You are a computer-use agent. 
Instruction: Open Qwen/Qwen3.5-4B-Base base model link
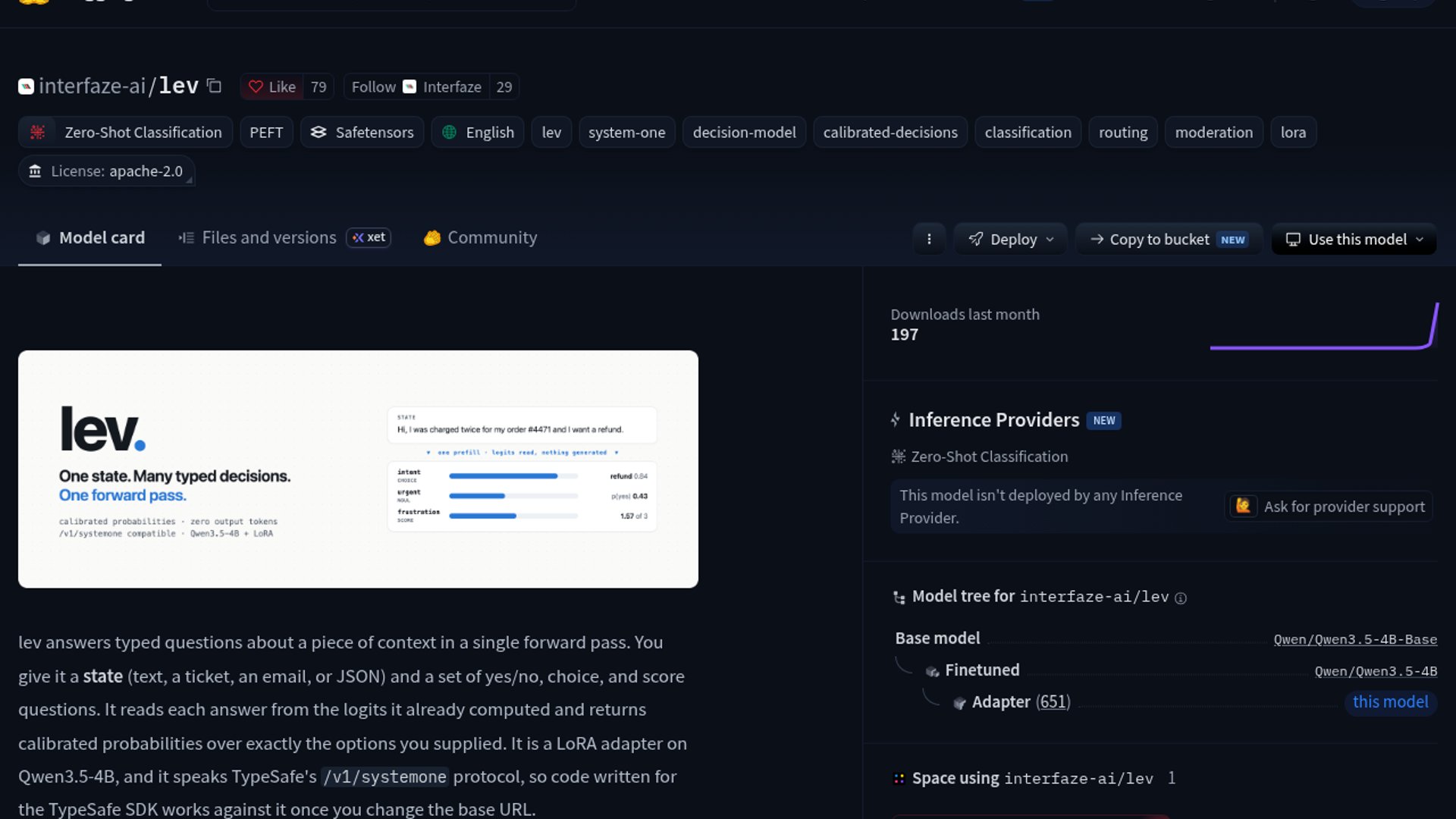coord(1355,639)
